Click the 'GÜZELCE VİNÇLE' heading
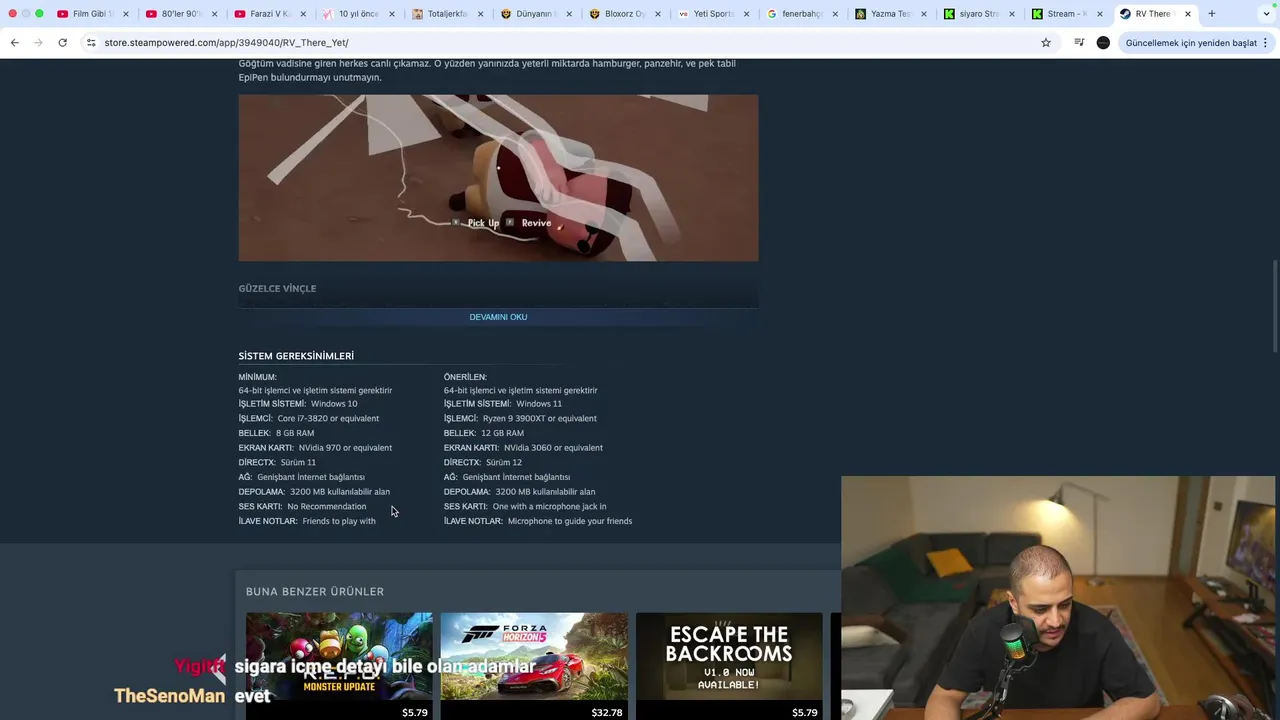Viewport: 1280px width, 720px height. [x=277, y=288]
